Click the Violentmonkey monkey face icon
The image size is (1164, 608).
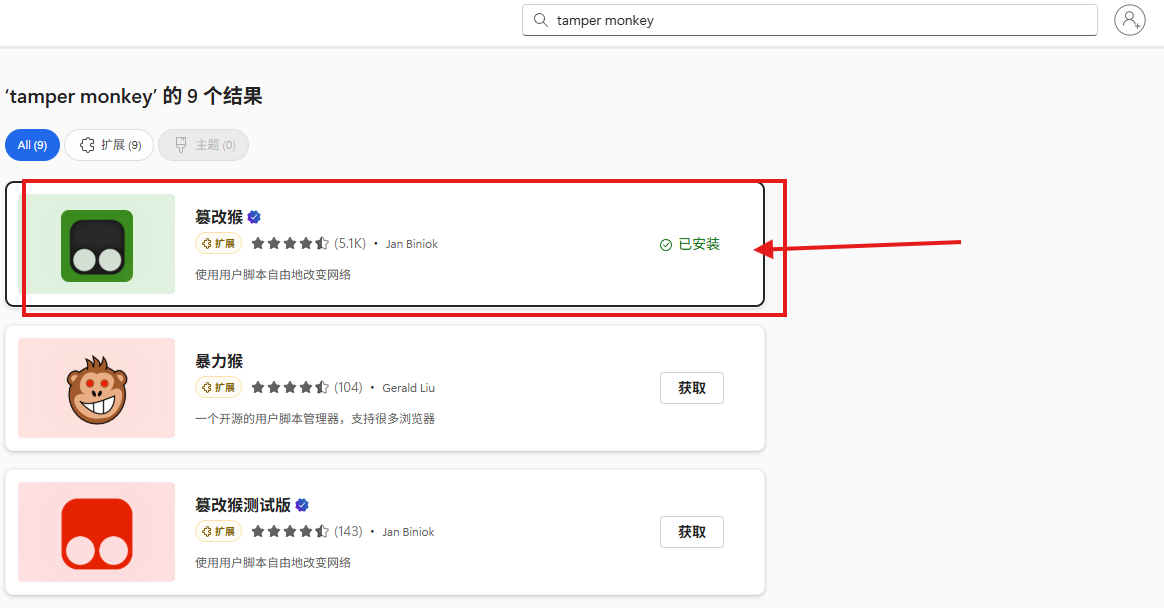[x=97, y=390]
